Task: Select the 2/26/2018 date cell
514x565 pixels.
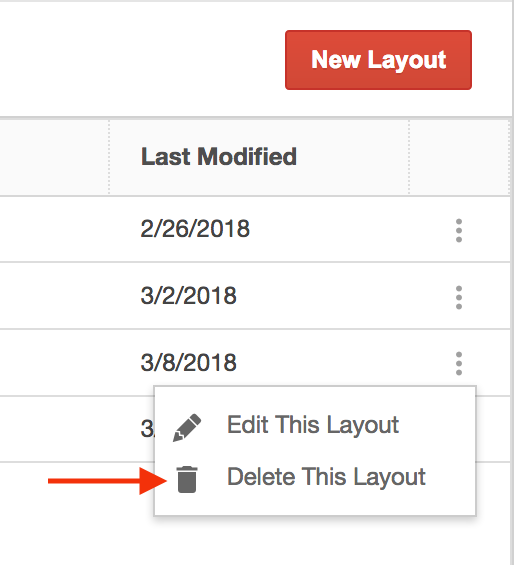Action: [195, 229]
